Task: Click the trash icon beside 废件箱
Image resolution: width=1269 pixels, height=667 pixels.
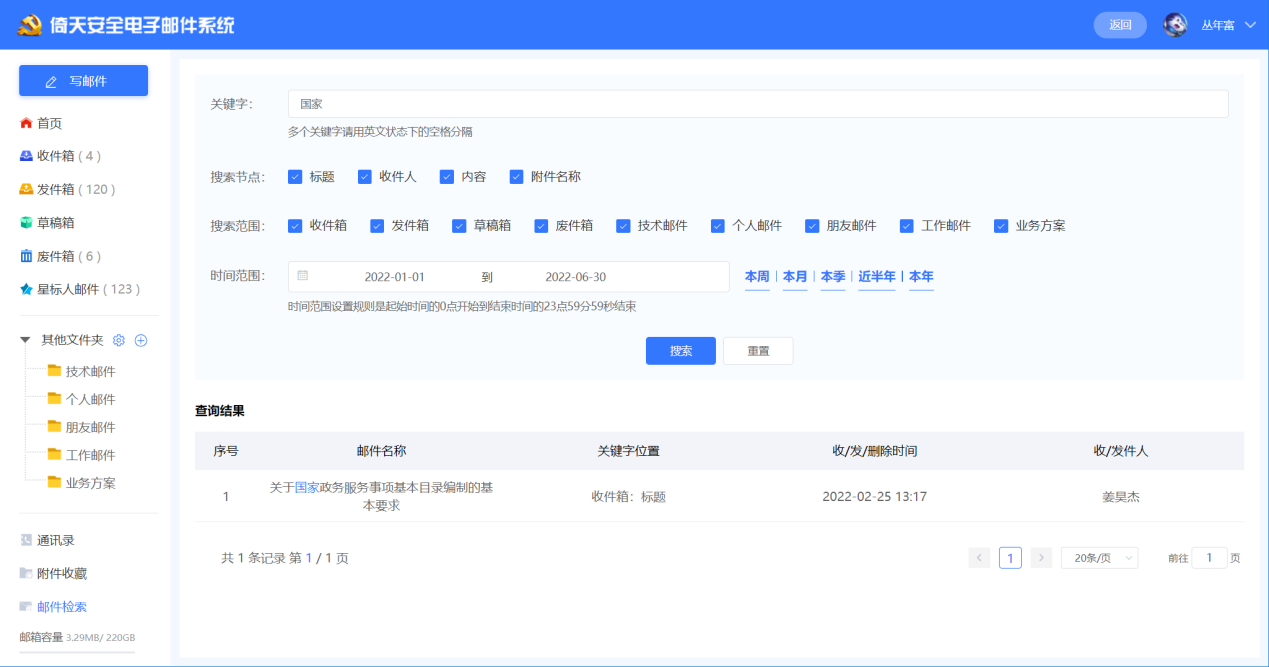Action: coord(26,256)
